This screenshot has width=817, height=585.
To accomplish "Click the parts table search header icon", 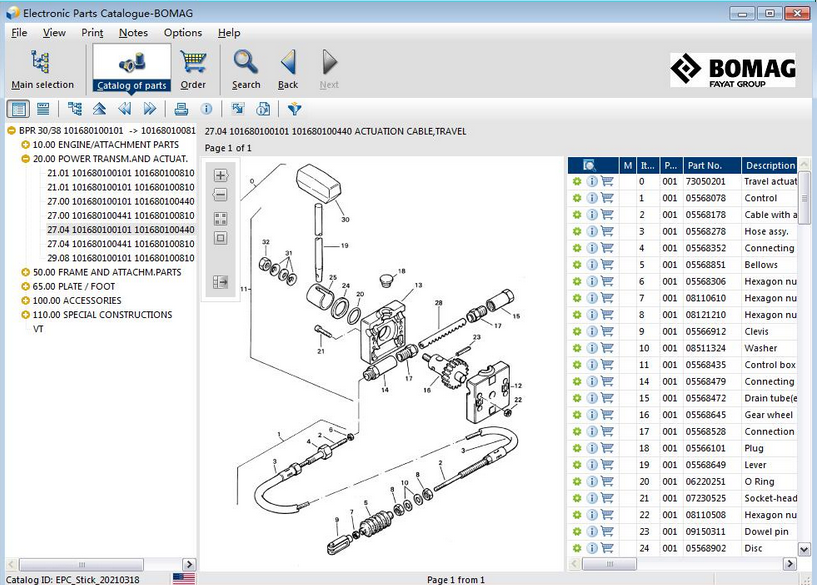I will click(x=589, y=166).
